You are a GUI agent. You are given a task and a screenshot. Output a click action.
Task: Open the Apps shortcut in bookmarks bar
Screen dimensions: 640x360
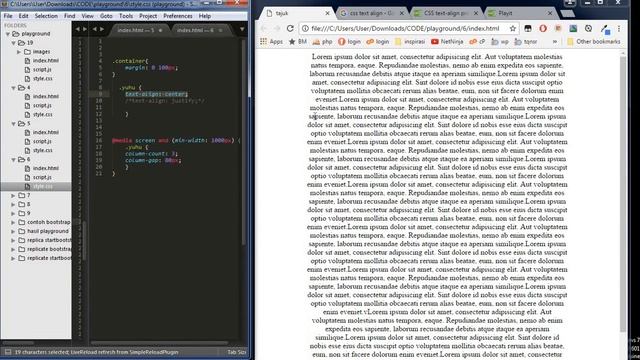271,42
